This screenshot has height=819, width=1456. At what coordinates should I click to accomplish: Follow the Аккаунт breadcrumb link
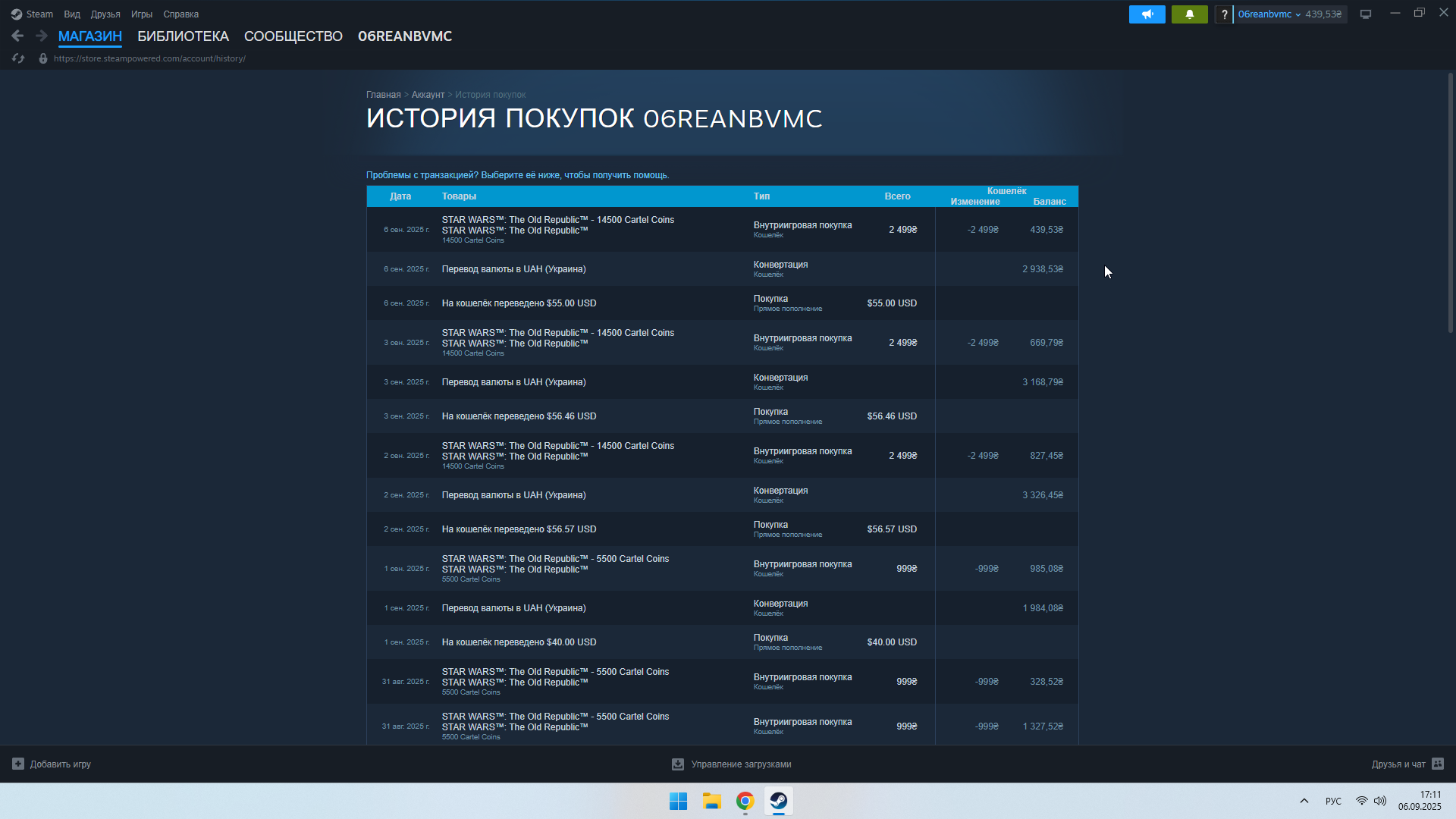pos(428,95)
